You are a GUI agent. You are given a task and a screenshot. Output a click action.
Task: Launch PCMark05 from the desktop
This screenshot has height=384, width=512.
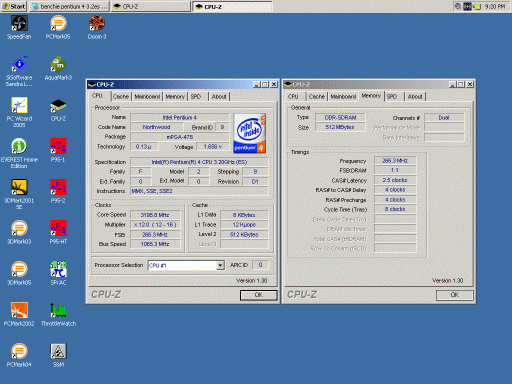pyautogui.click(x=58, y=27)
